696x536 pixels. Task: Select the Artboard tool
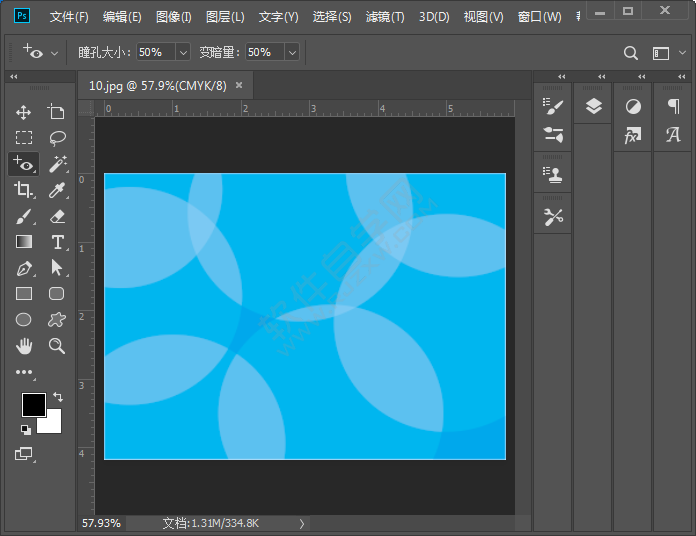click(56, 112)
